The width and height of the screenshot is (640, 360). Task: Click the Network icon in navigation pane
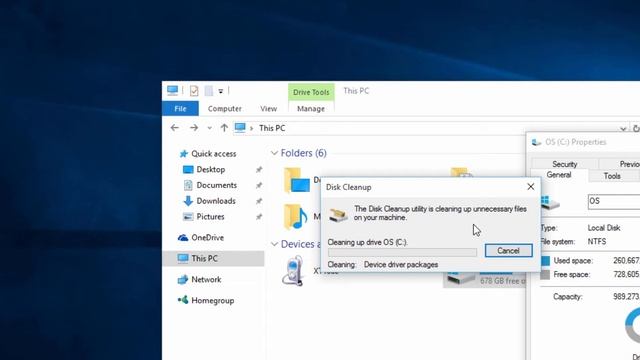pos(182,280)
